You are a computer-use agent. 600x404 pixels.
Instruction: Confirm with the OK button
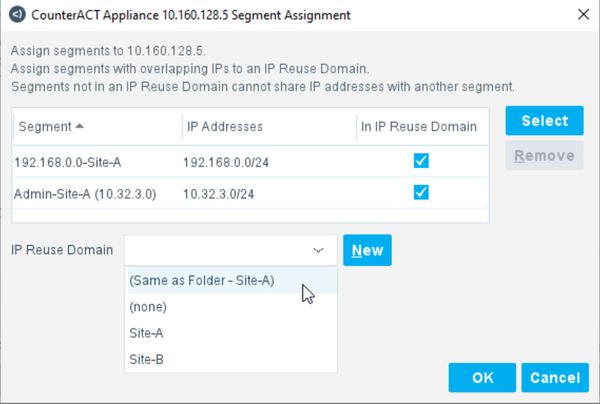(x=482, y=378)
